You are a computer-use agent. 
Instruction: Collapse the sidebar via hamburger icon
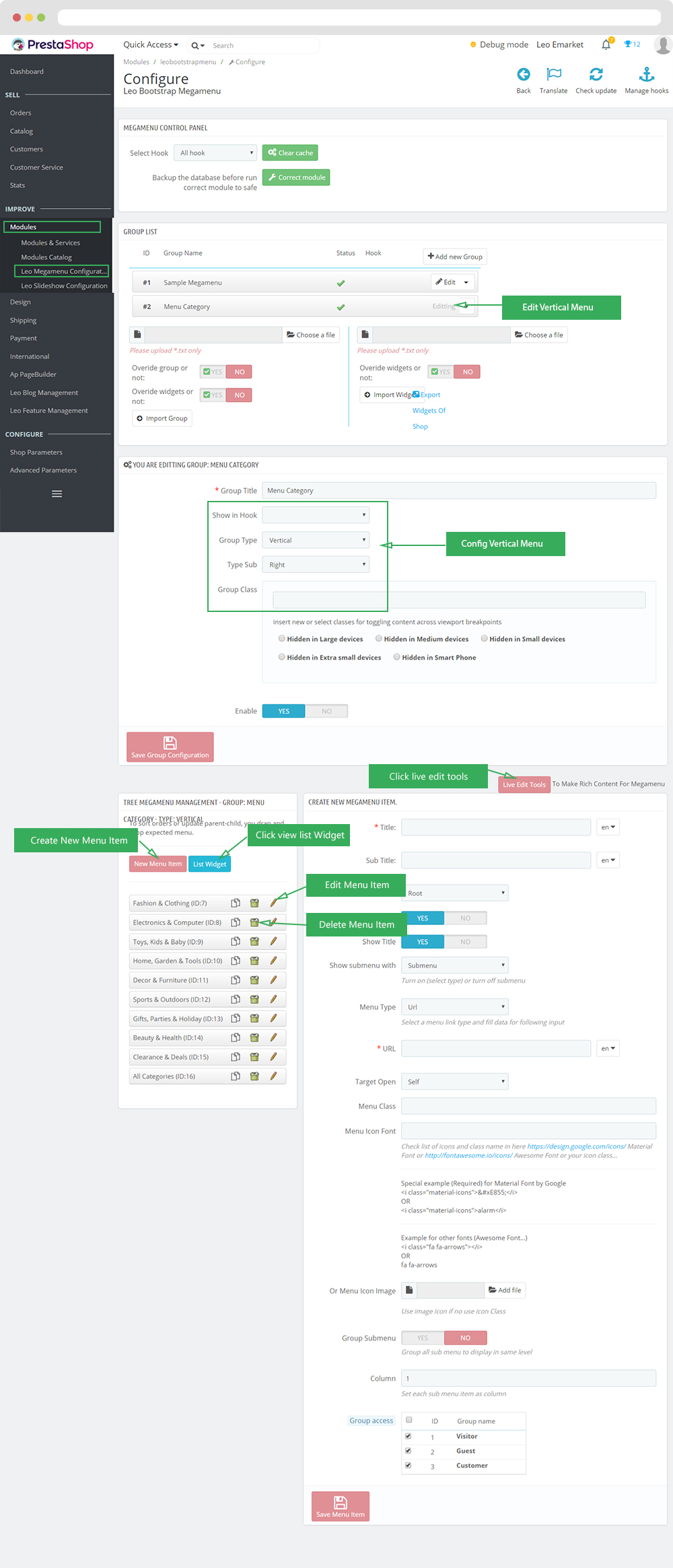[57, 493]
